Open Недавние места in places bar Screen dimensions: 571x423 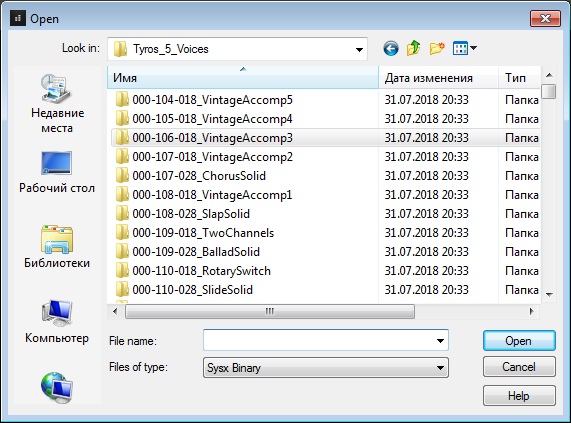coord(57,104)
